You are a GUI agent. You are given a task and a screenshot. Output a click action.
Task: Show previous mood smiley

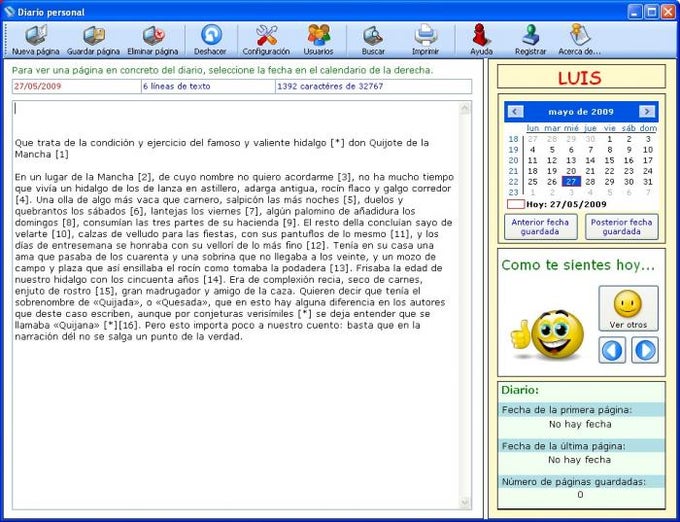[612, 350]
